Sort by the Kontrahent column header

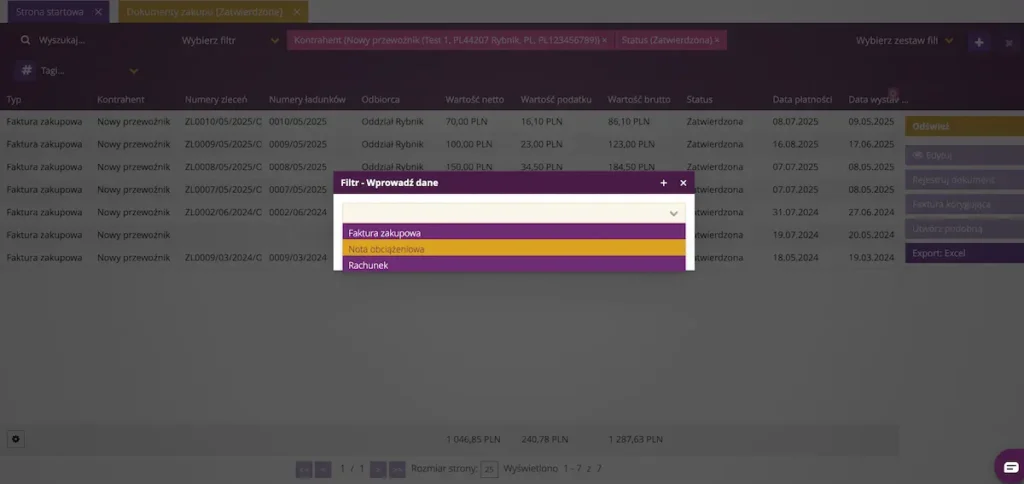pos(121,100)
